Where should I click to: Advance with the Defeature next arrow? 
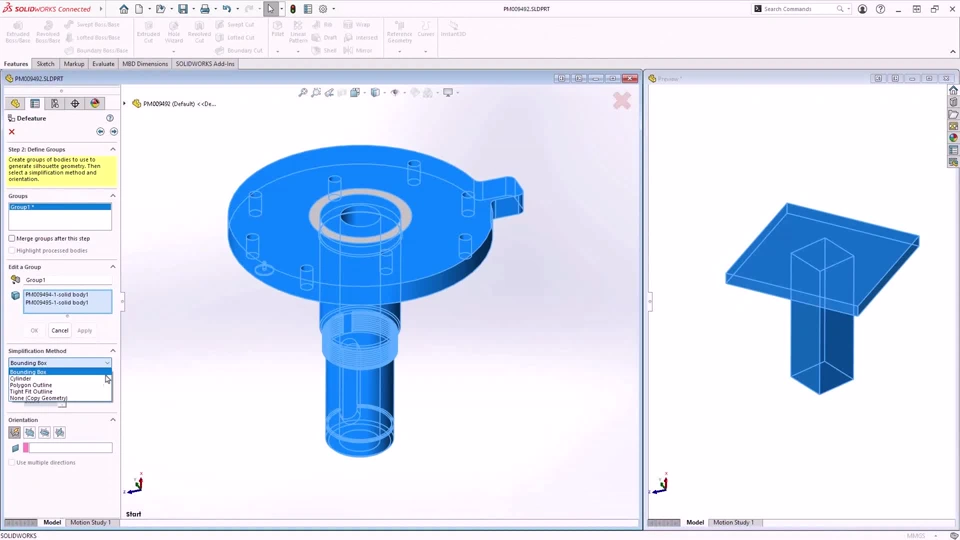[x=114, y=132]
